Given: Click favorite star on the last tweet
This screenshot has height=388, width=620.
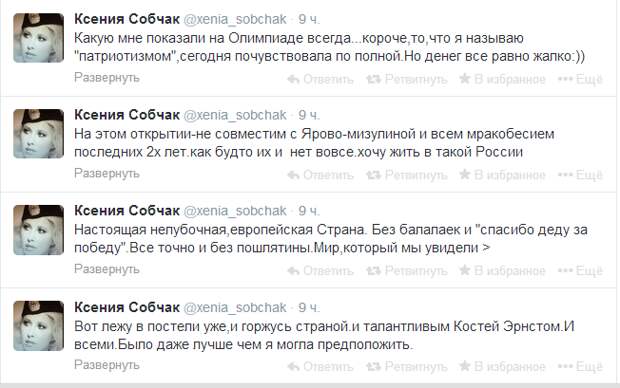Looking at the screenshot, I should [x=464, y=366].
